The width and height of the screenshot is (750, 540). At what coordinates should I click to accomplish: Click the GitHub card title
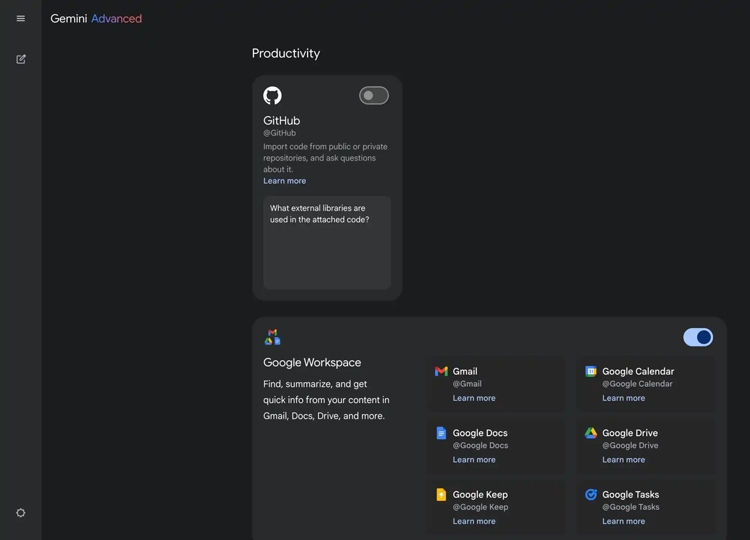282,121
